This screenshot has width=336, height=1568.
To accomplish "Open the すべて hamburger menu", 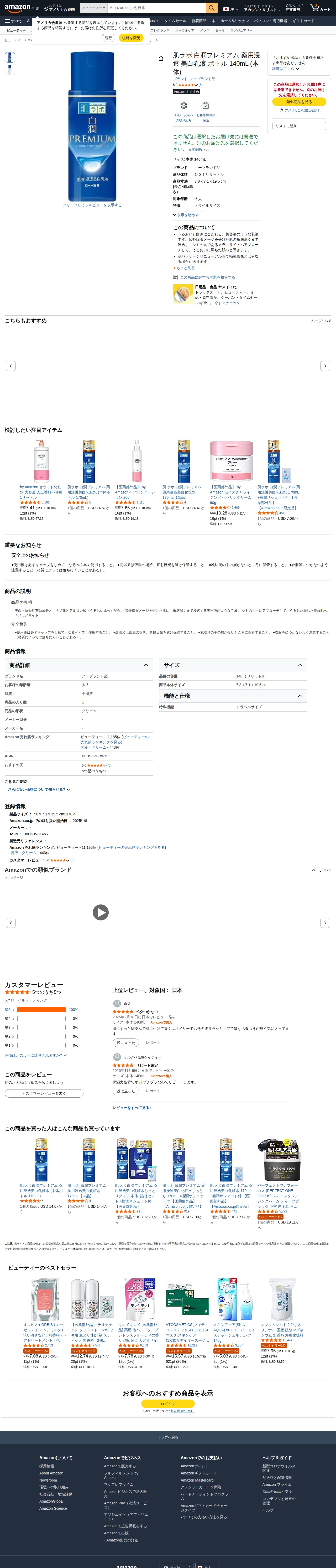I will (13, 21).
